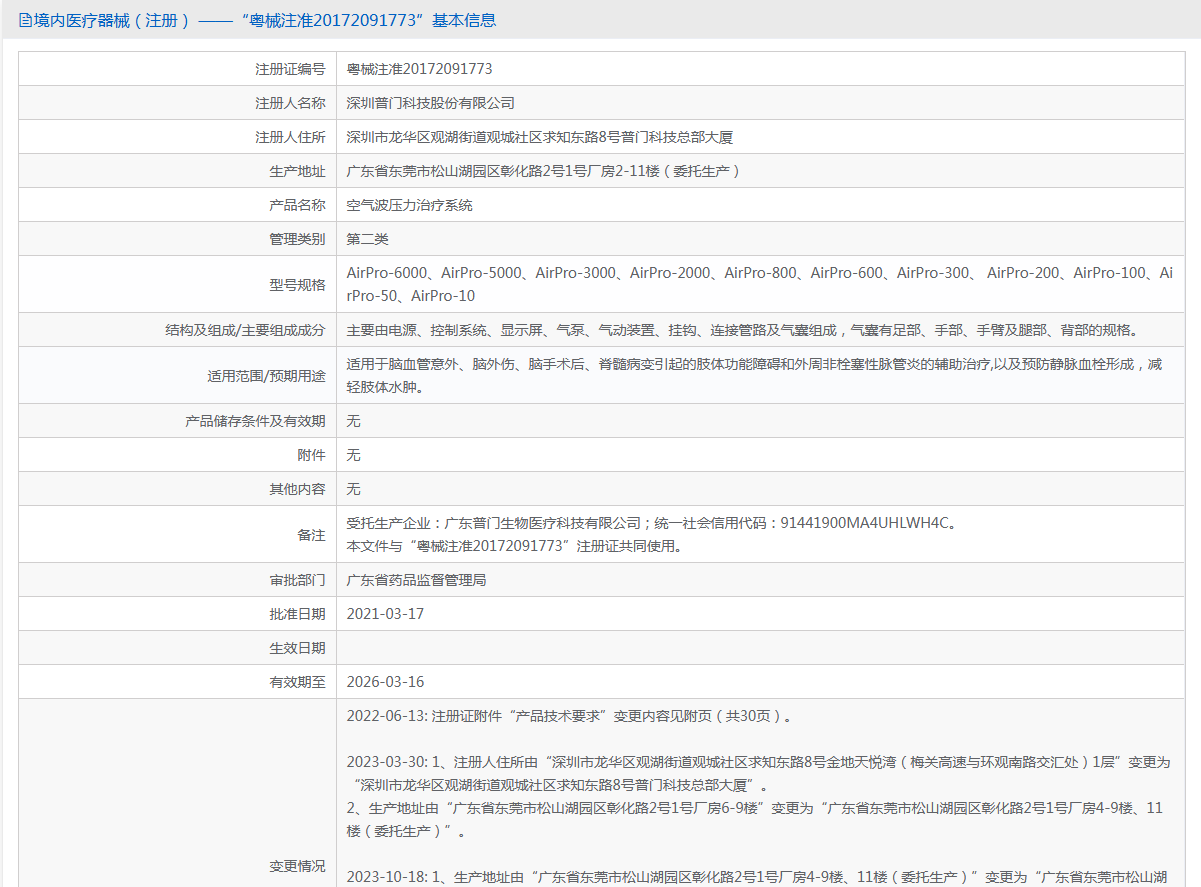Click the 2022-06-13 change record entry
Viewport: 1201px width, 887px height.
572,716
